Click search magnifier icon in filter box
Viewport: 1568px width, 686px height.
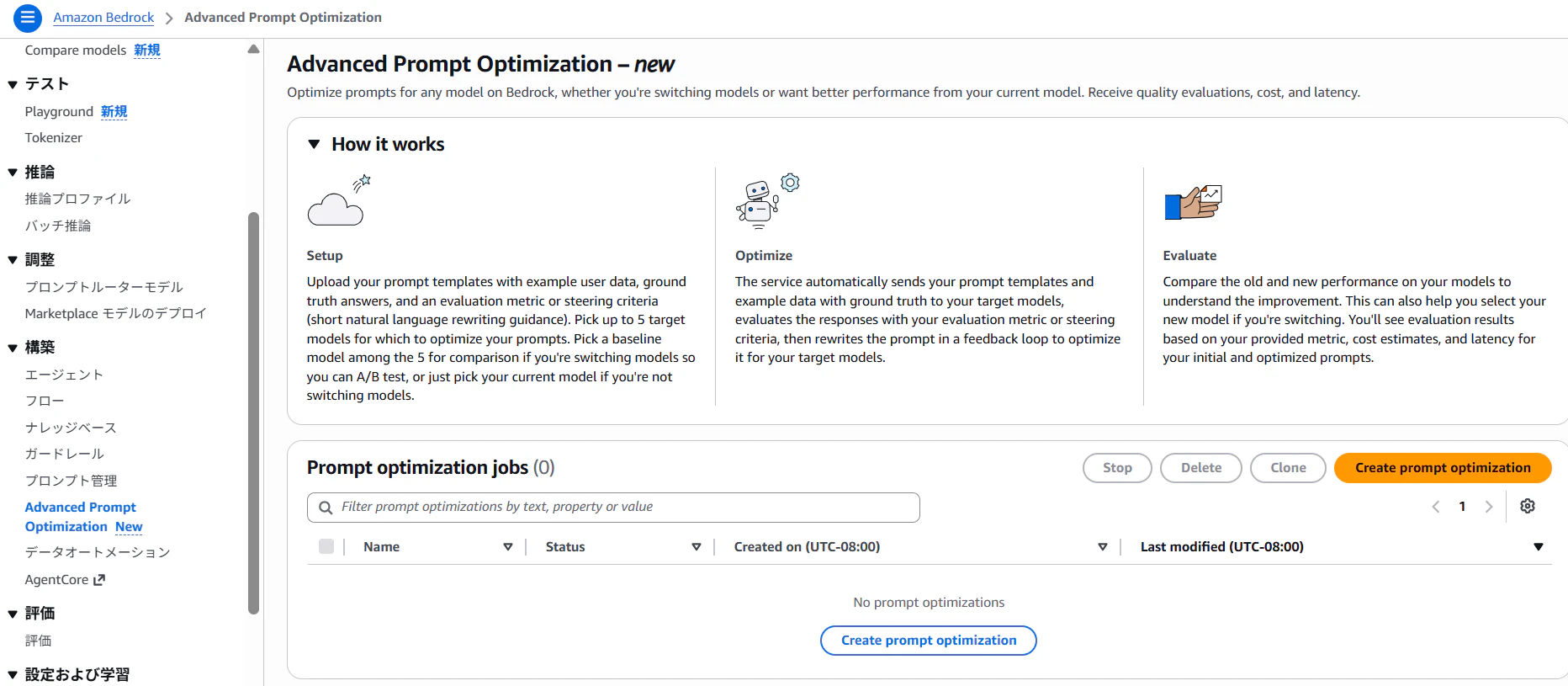tap(326, 508)
